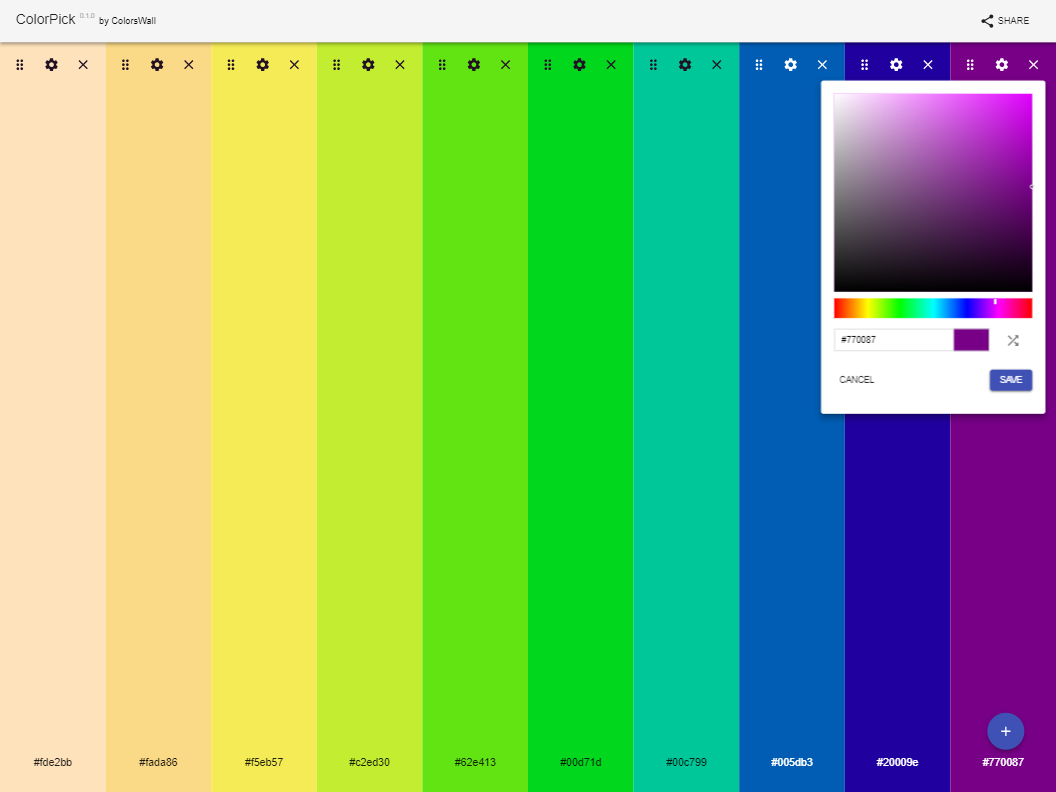Click SAVE in the color picker
The width and height of the screenshot is (1056, 792).
coord(1010,380)
